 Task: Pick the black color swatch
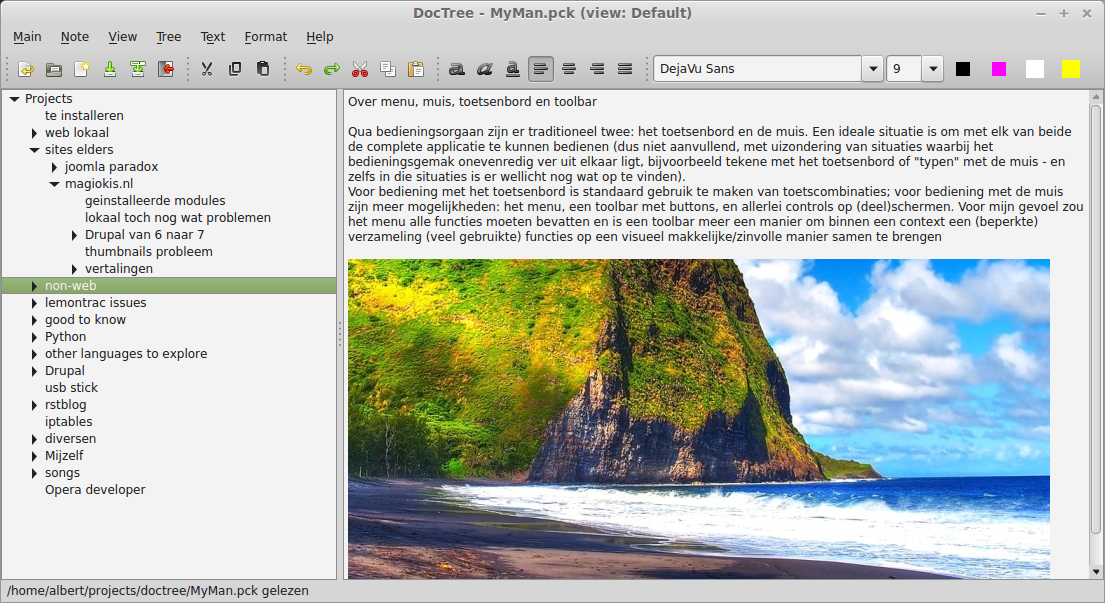(963, 69)
